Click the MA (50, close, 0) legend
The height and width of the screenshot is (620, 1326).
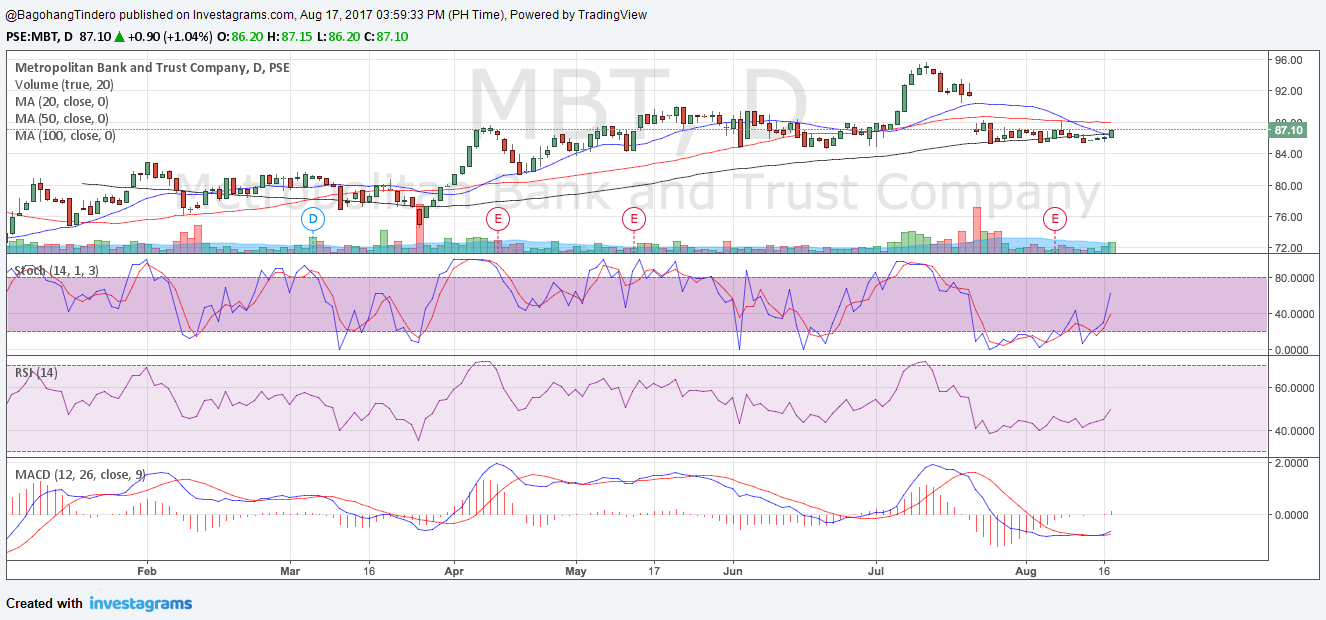pyautogui.click(x=62, y=119)
